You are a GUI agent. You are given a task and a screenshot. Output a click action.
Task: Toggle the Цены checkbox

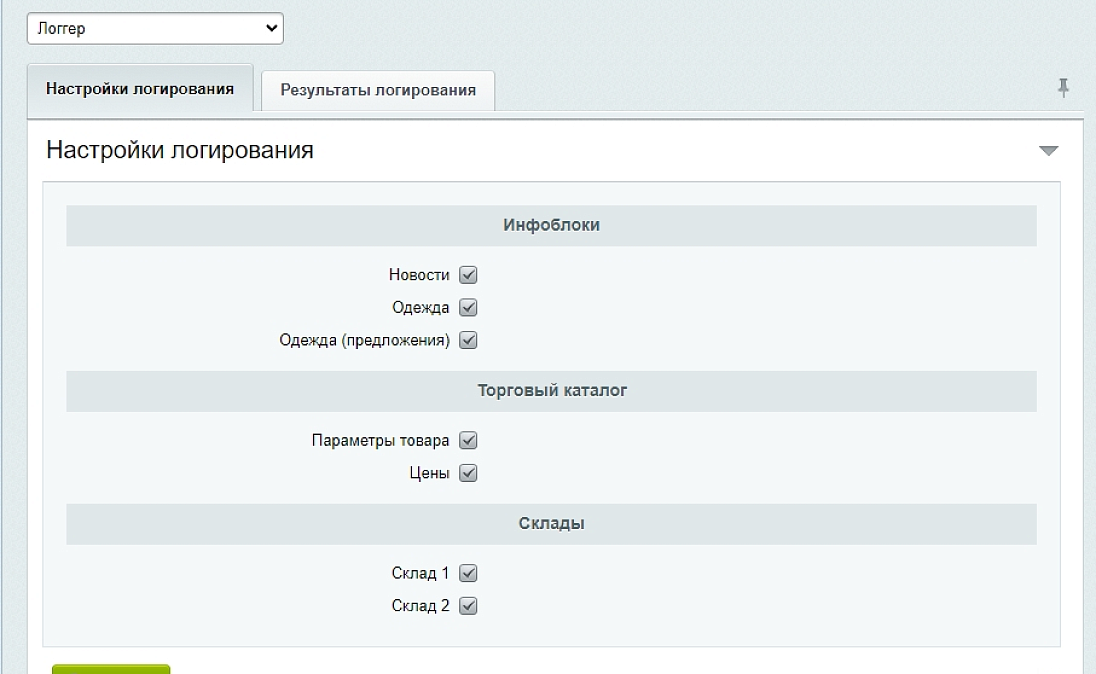click(x=468, y=474)
